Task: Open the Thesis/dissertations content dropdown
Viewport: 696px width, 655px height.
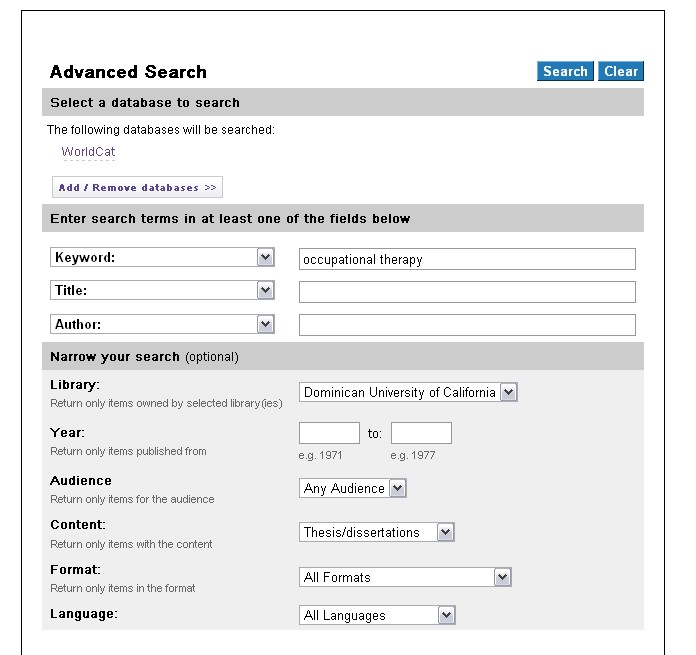Action: [377, 532]
